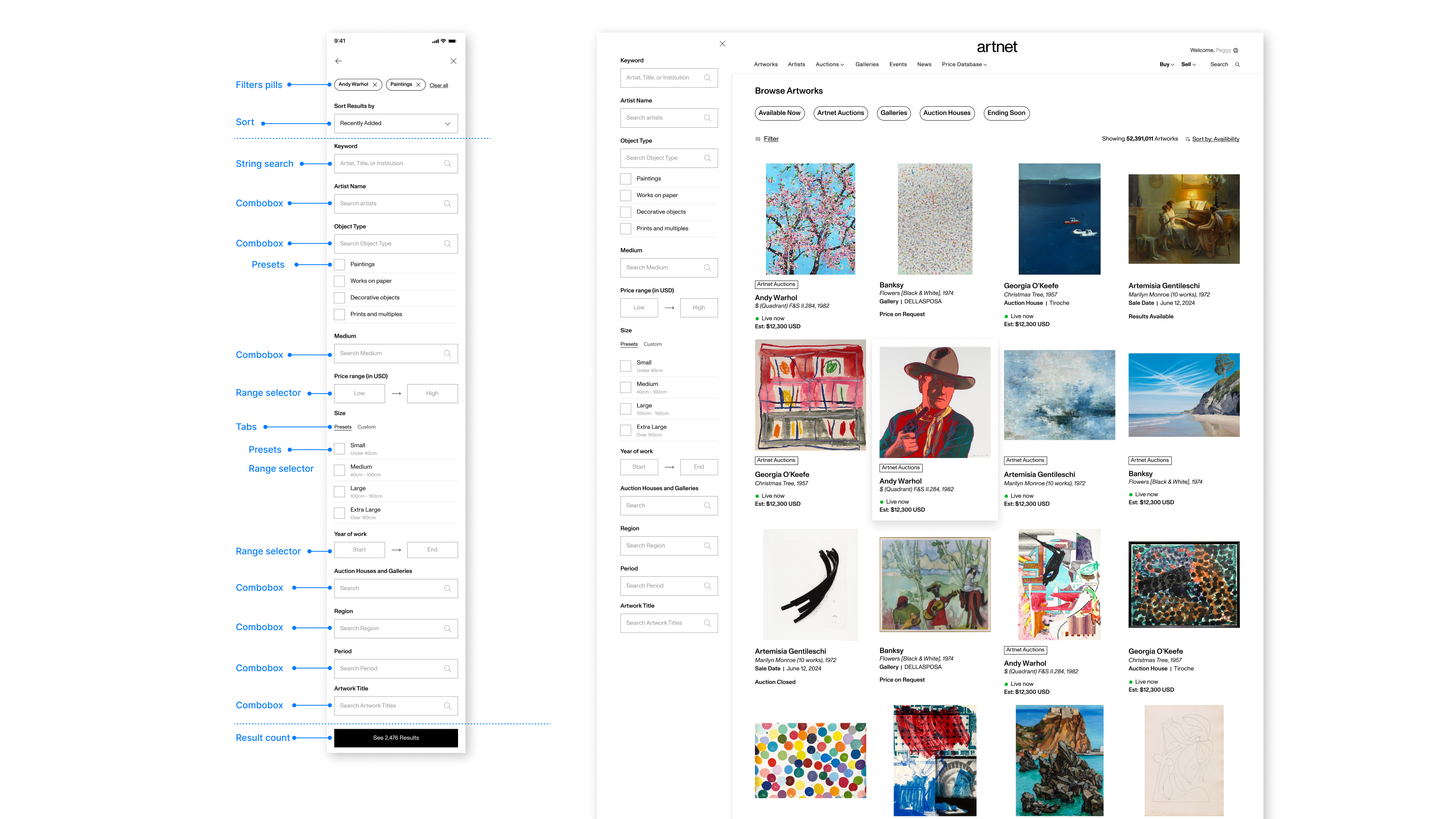The height and width of the screenshot is (819, 1456).
Task: Click the Low price field in mobile panel
Action: coord(359,394)
